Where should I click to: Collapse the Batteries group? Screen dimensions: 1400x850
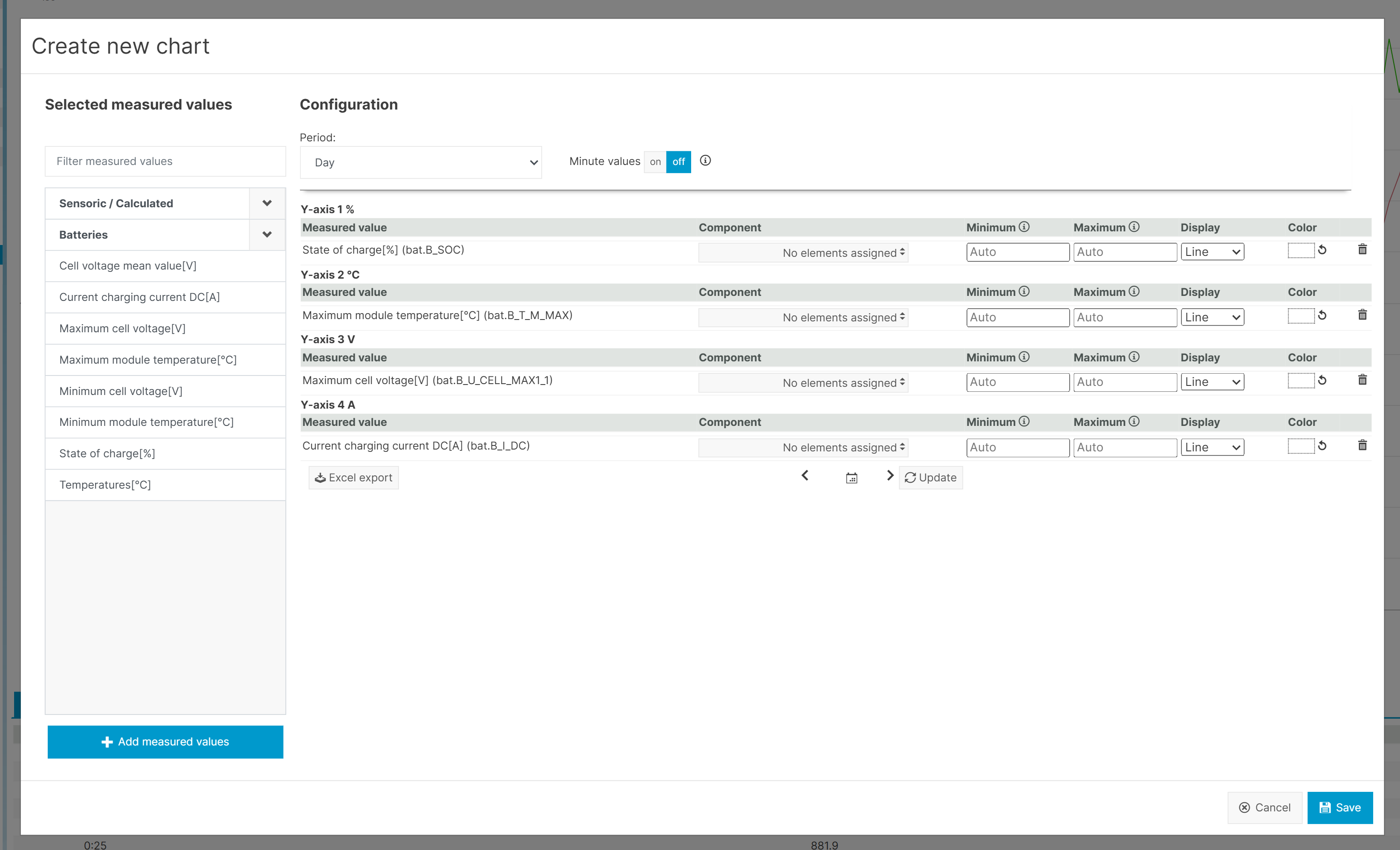click(x=267, y=235)
